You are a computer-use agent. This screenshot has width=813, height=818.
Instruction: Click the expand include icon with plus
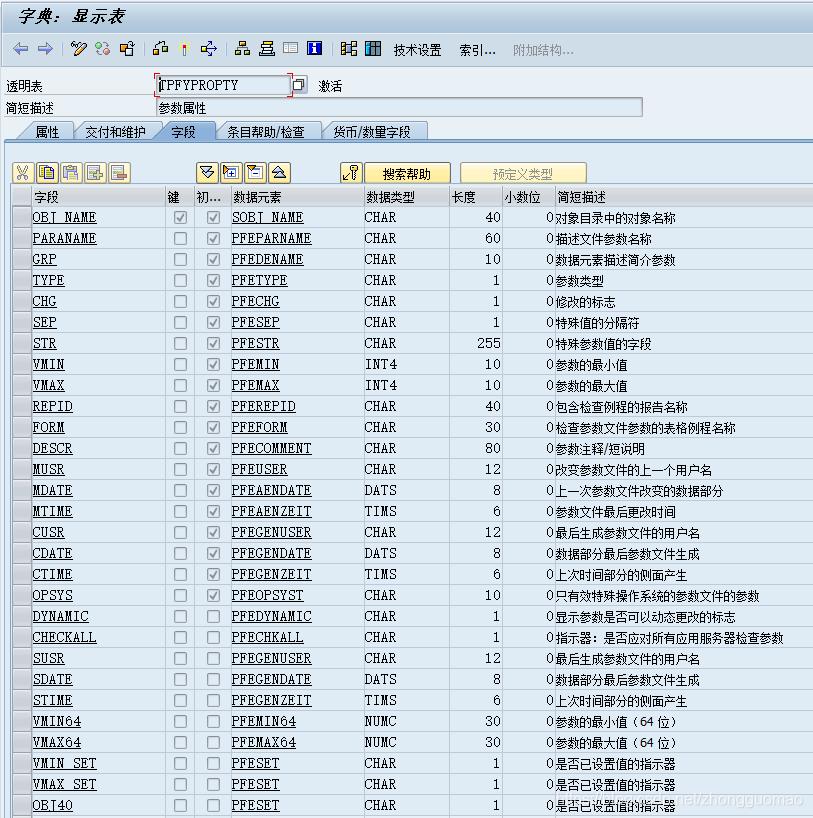231,173
